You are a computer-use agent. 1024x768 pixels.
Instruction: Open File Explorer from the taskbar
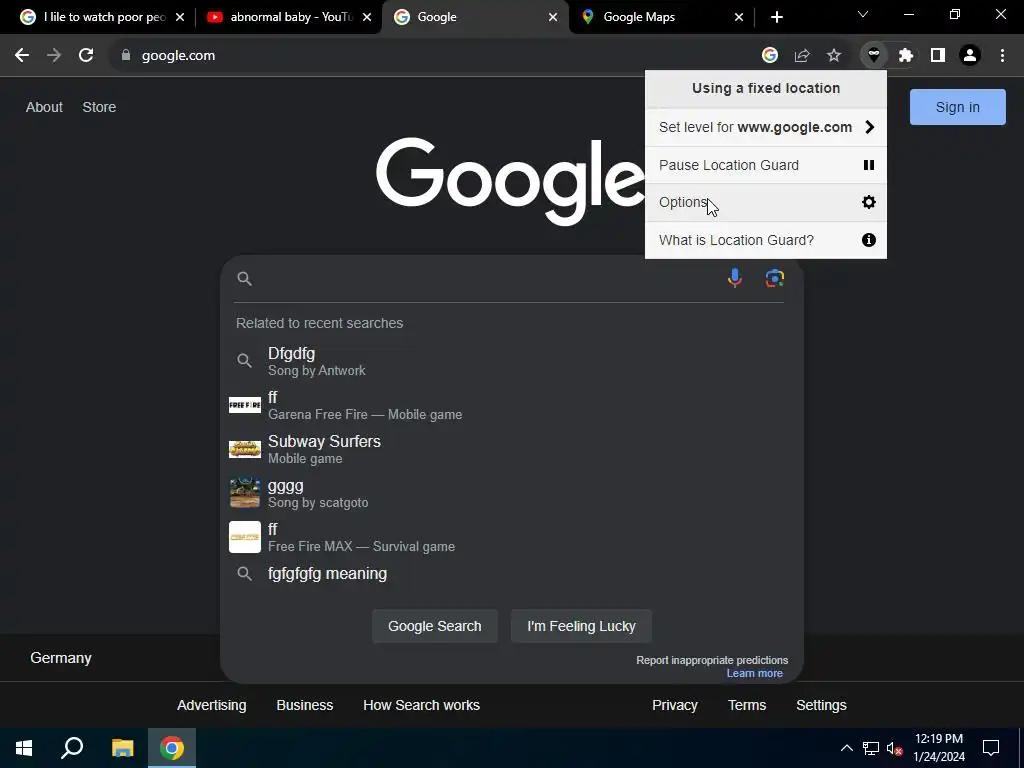122,748
